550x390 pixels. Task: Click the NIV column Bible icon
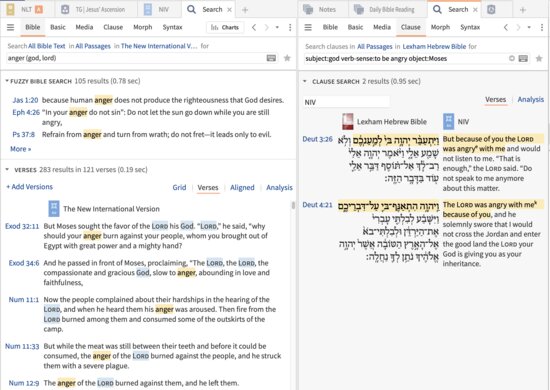click(449, 122)
